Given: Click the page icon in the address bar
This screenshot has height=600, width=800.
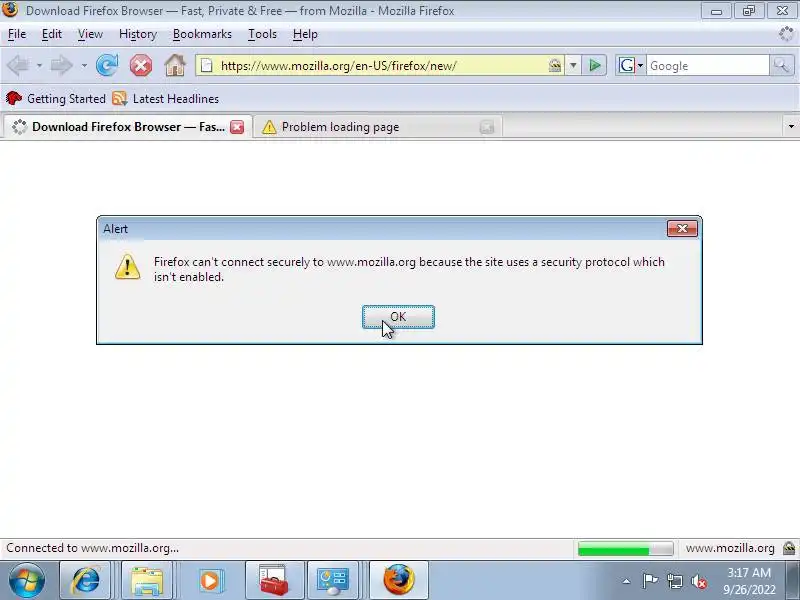Looking at the screenshot, I should tap(206, 65).
